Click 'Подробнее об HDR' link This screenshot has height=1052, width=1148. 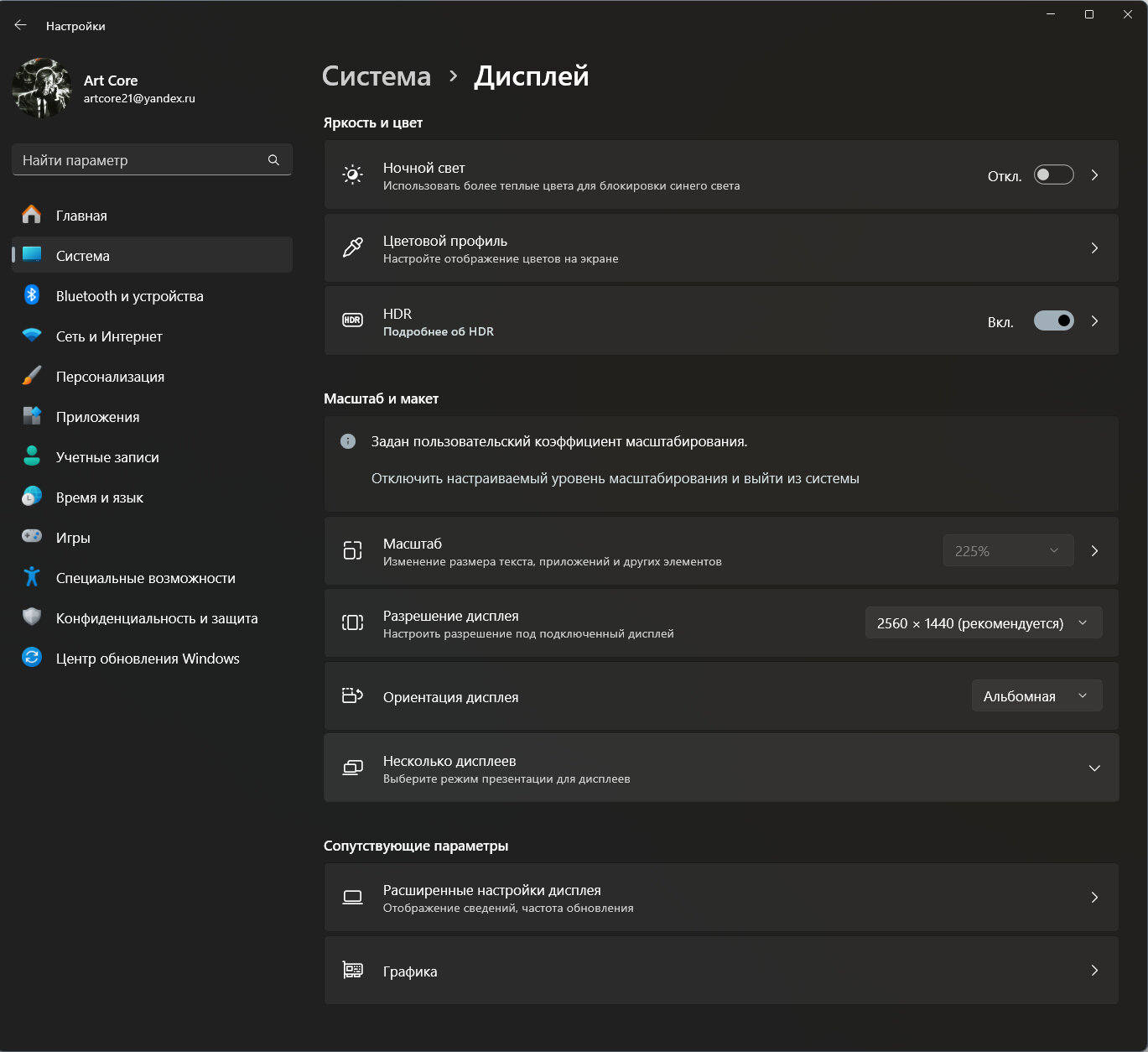[x=439, y=331]
